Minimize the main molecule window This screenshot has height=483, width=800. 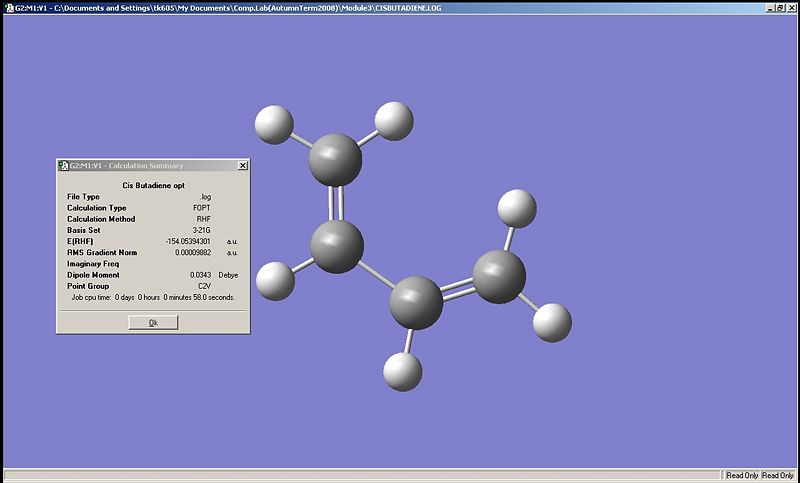click(x=770, y=8)
